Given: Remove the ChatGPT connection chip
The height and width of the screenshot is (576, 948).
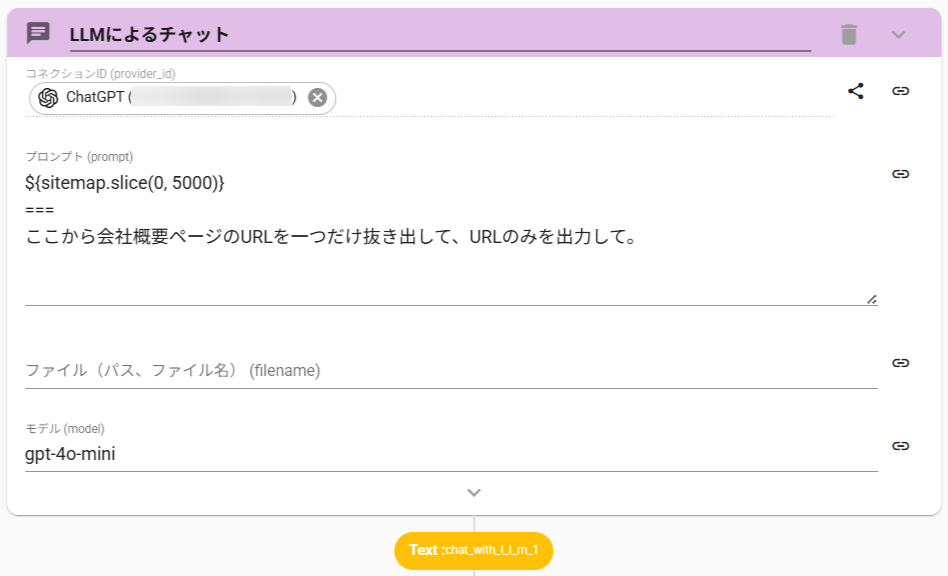Looking at the screenshot, I should click(x=317, y=97).
